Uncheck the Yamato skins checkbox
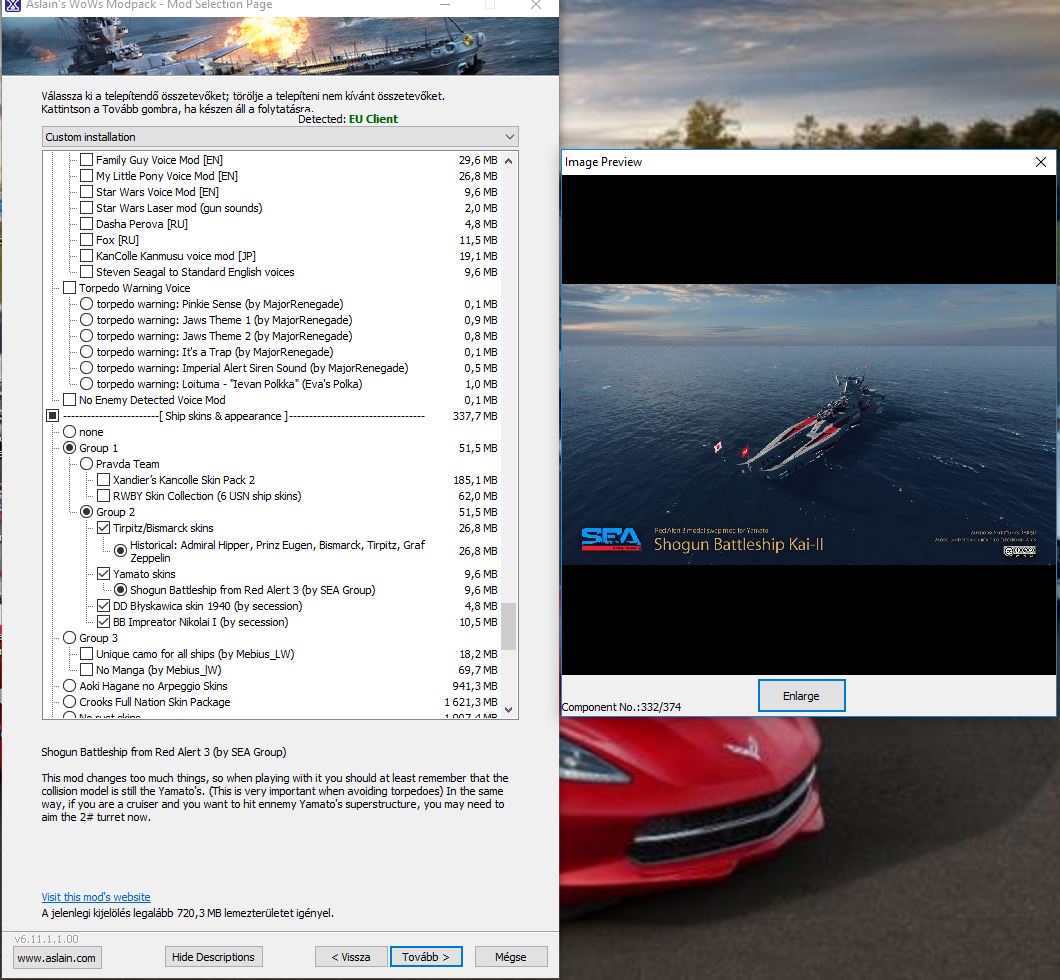This screenshot has width=1060, height=980. point(103,574)
